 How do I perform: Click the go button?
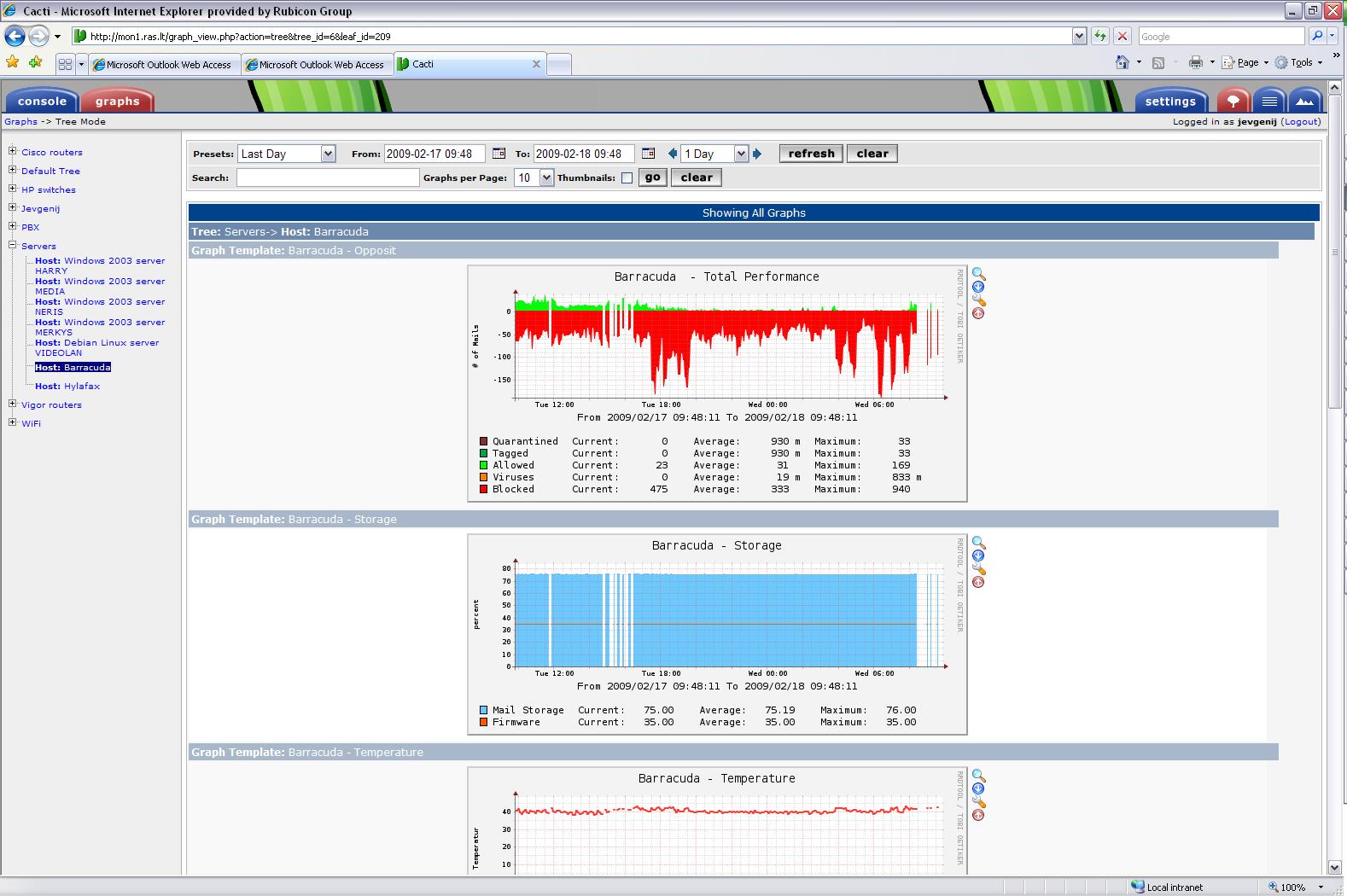click(x=653, y=177)
